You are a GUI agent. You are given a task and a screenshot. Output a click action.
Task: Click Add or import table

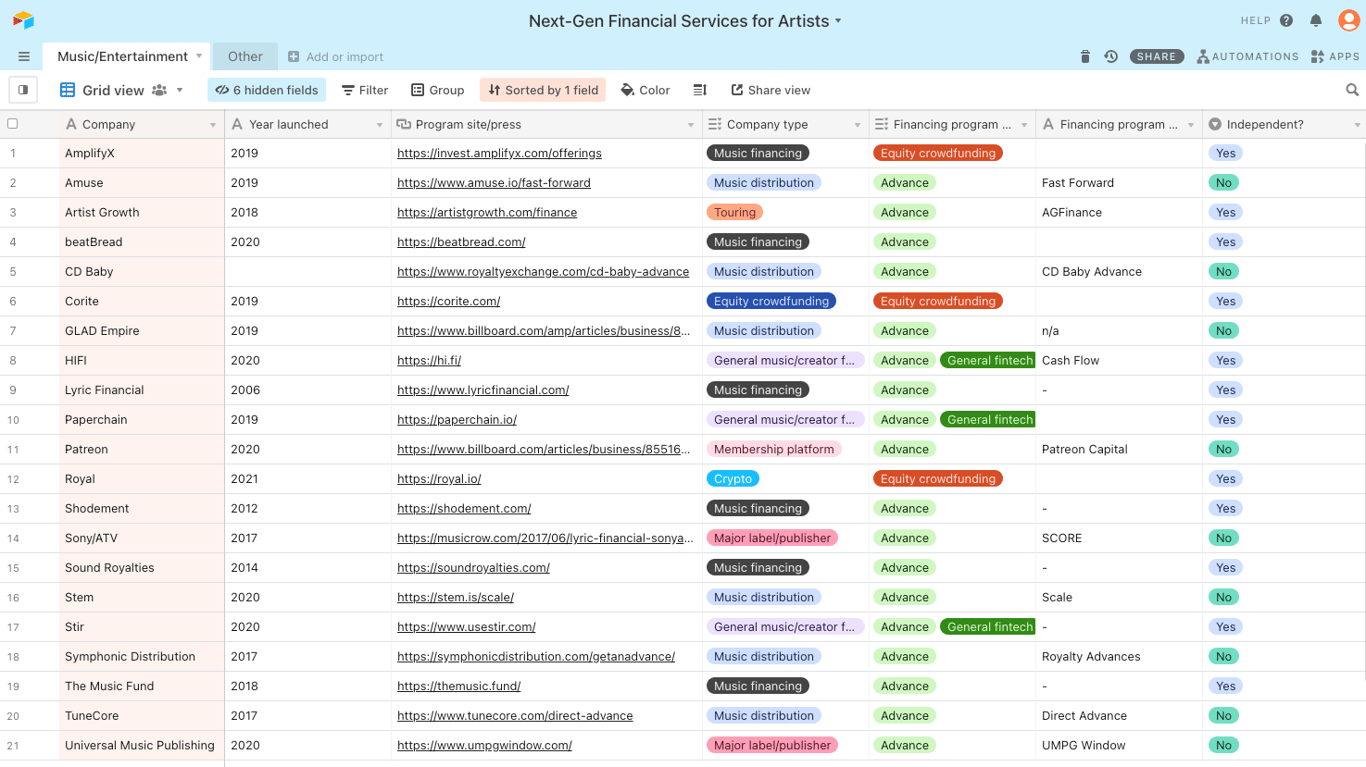335,57
